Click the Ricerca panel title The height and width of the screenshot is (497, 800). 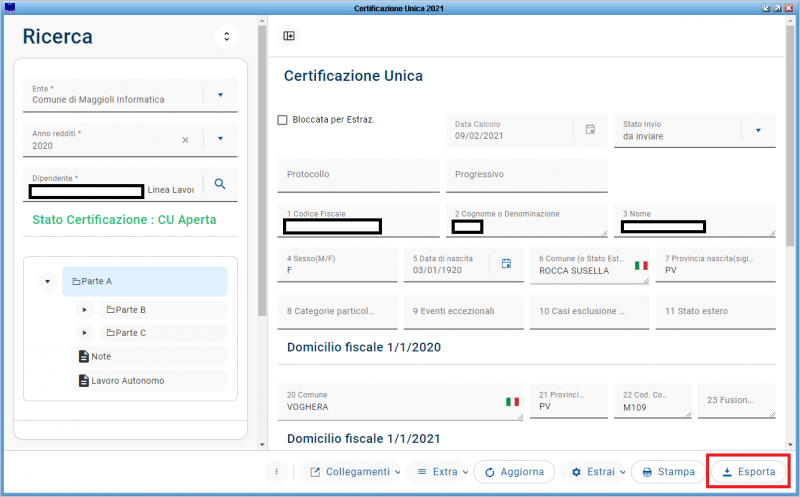pyautogui.click(x=58, y=37)
